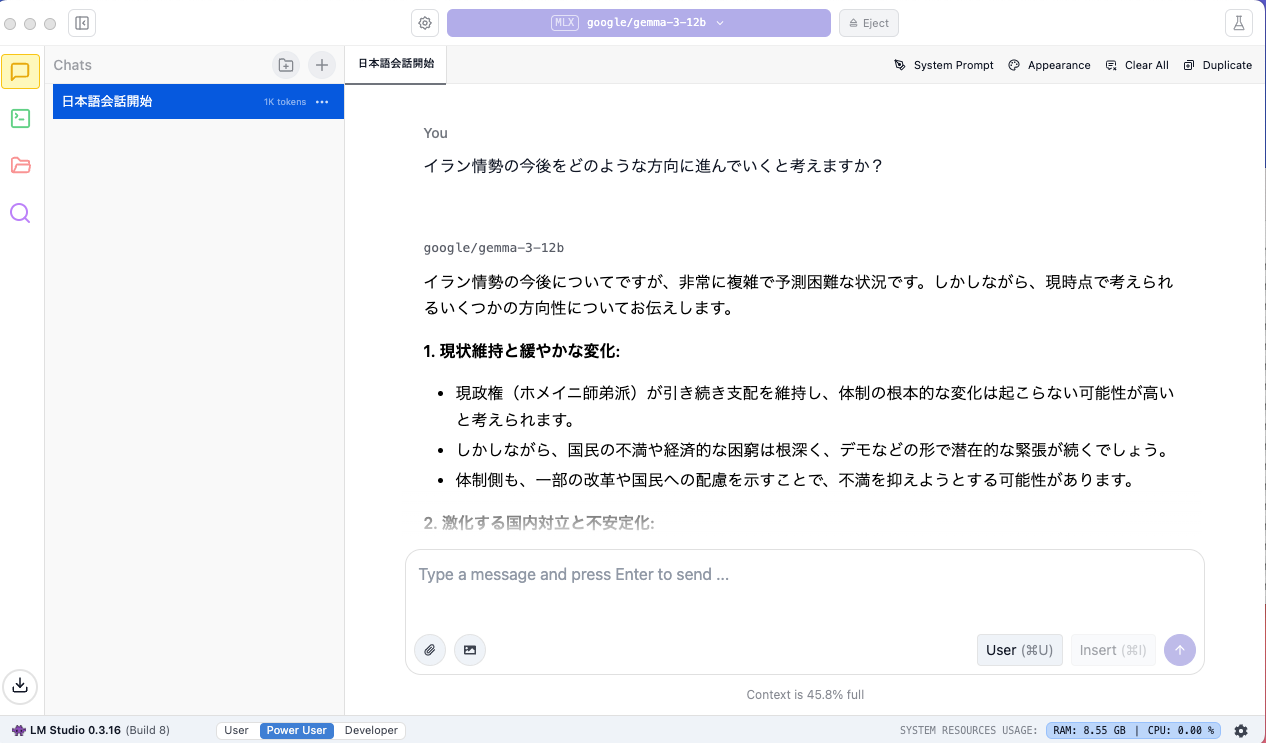Click the heading 2. 激化する国内対立と不安定化:
Screen dimensions: 1266x743
click(539, 523)
